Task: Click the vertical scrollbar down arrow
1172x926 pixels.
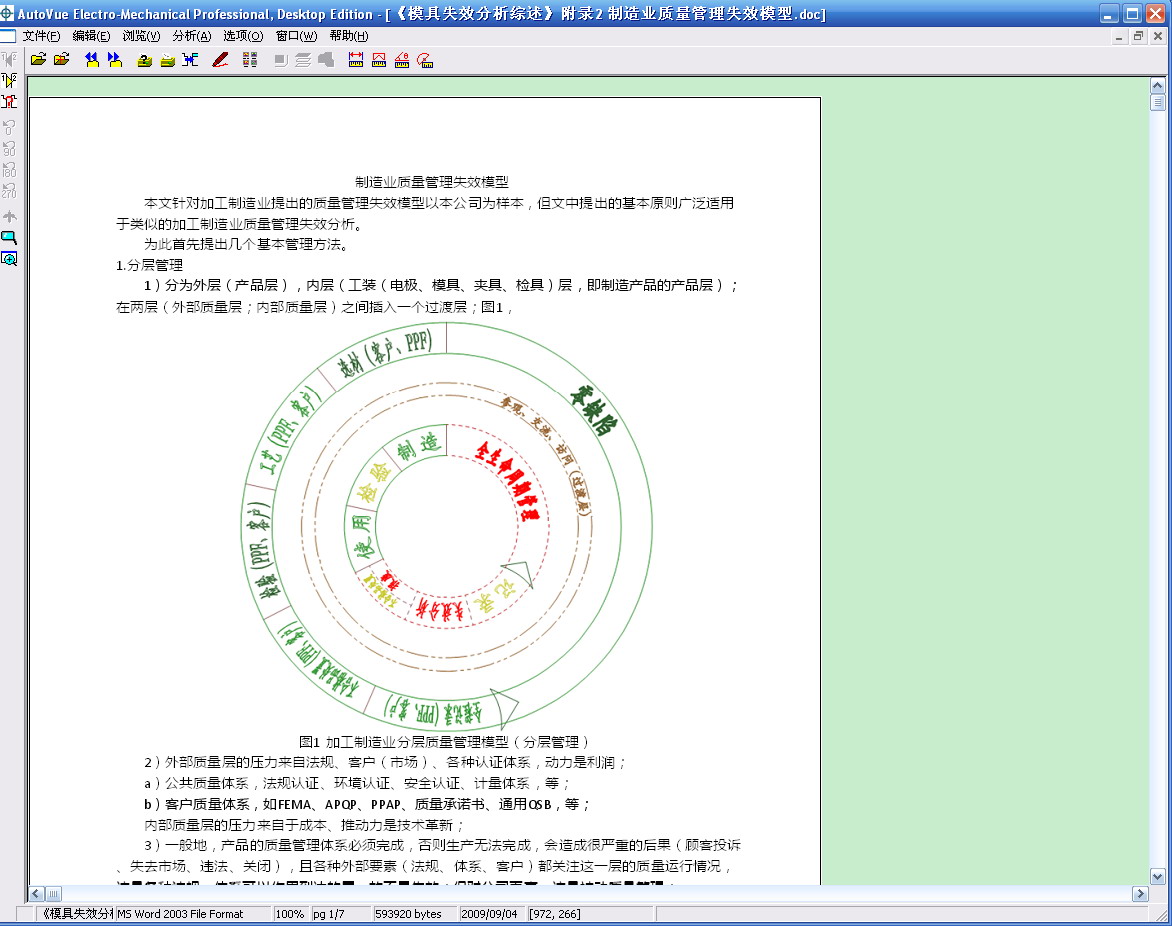Action: tap(1157, 877)
